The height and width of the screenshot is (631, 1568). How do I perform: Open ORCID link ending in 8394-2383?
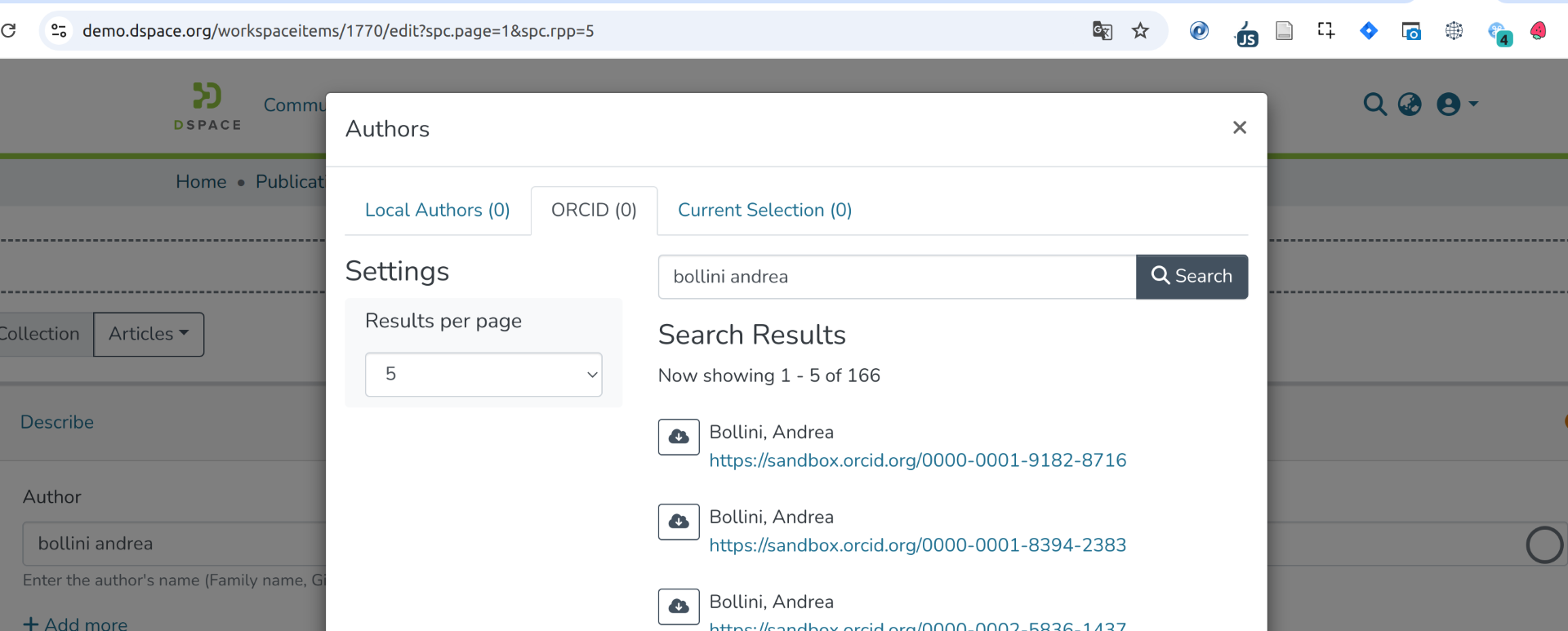917,545
